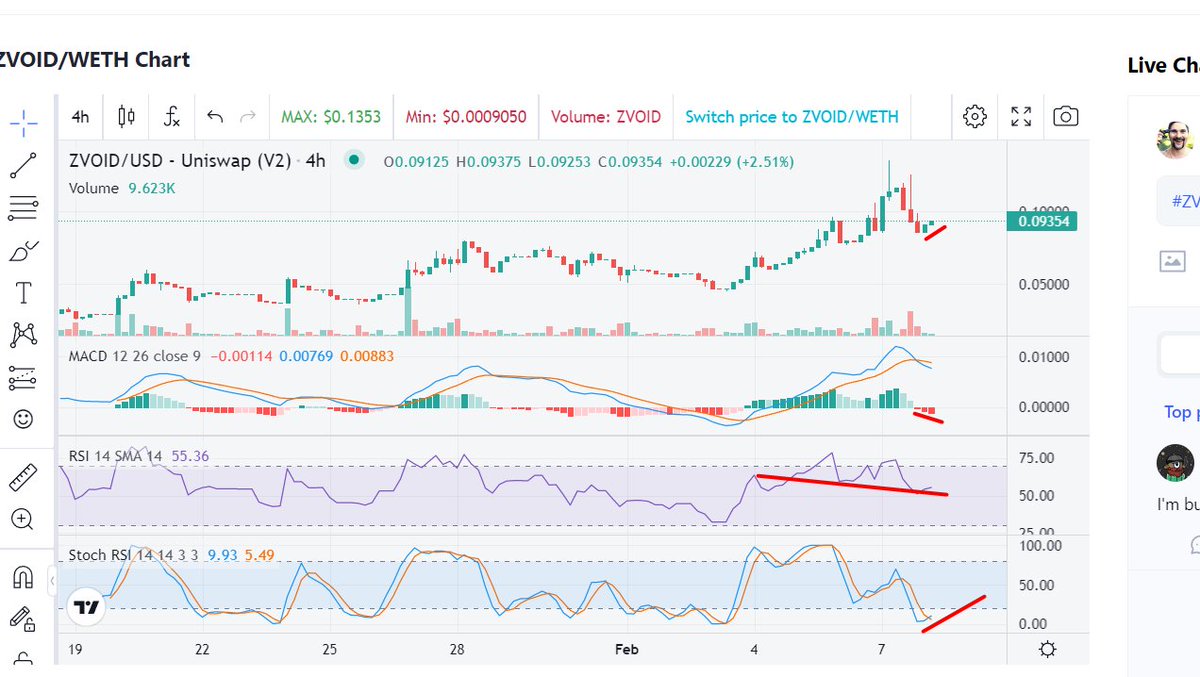The width and height of the screenshot is (1200, 677).
Task: Click the 28 date label on time axis
Action: 457,649
